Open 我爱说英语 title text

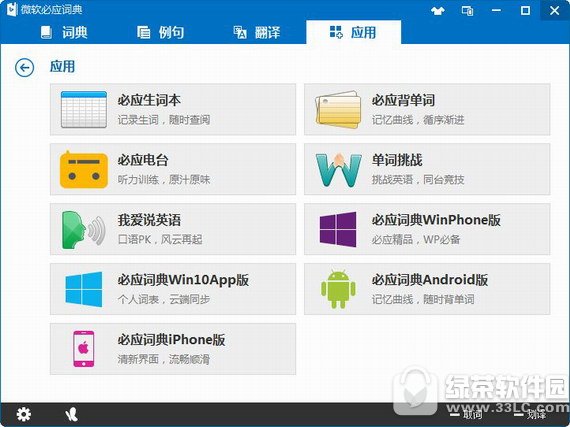point(149,220)
